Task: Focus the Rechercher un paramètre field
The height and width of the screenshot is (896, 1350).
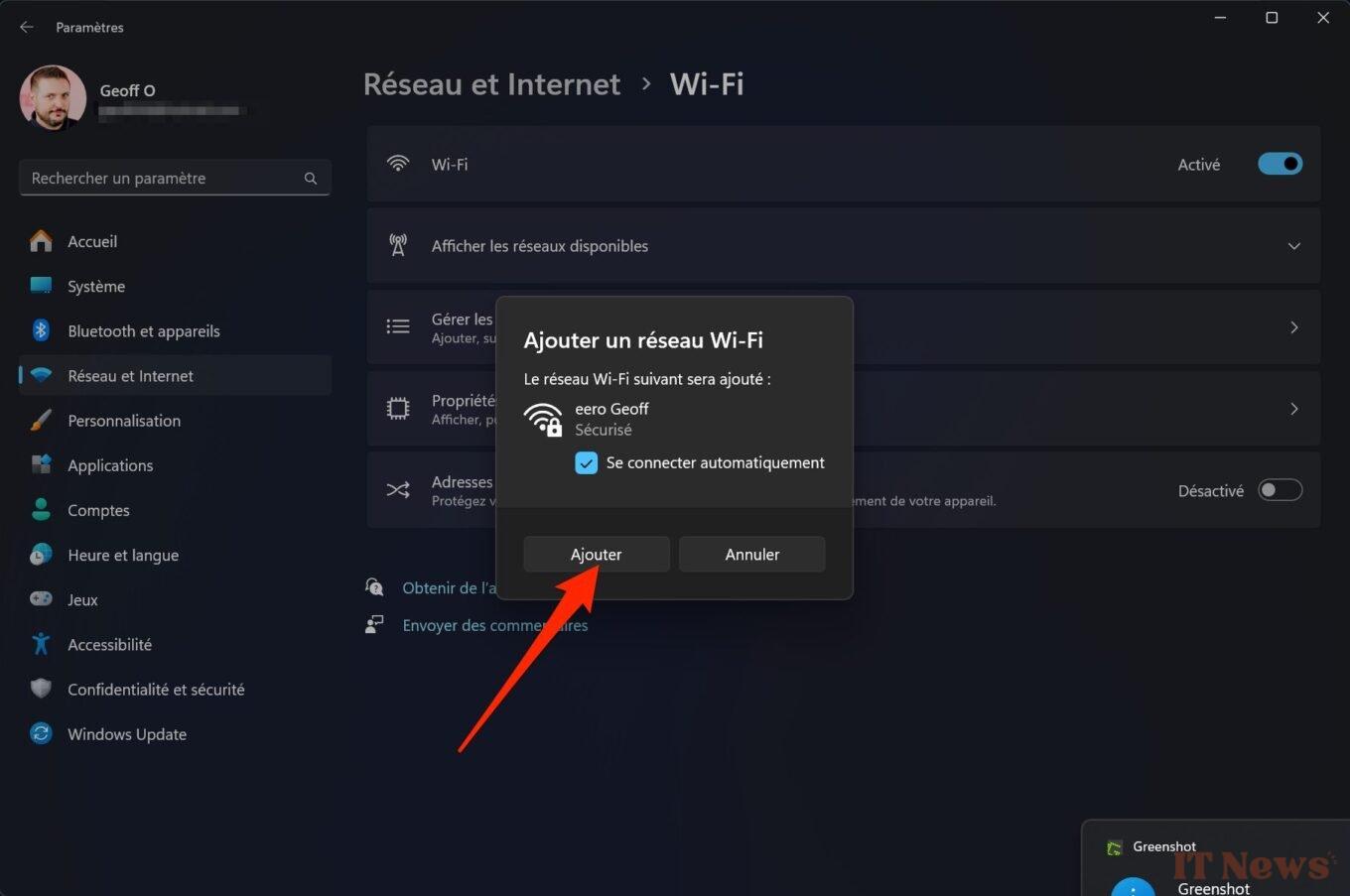Action: (x=175, y=179)
